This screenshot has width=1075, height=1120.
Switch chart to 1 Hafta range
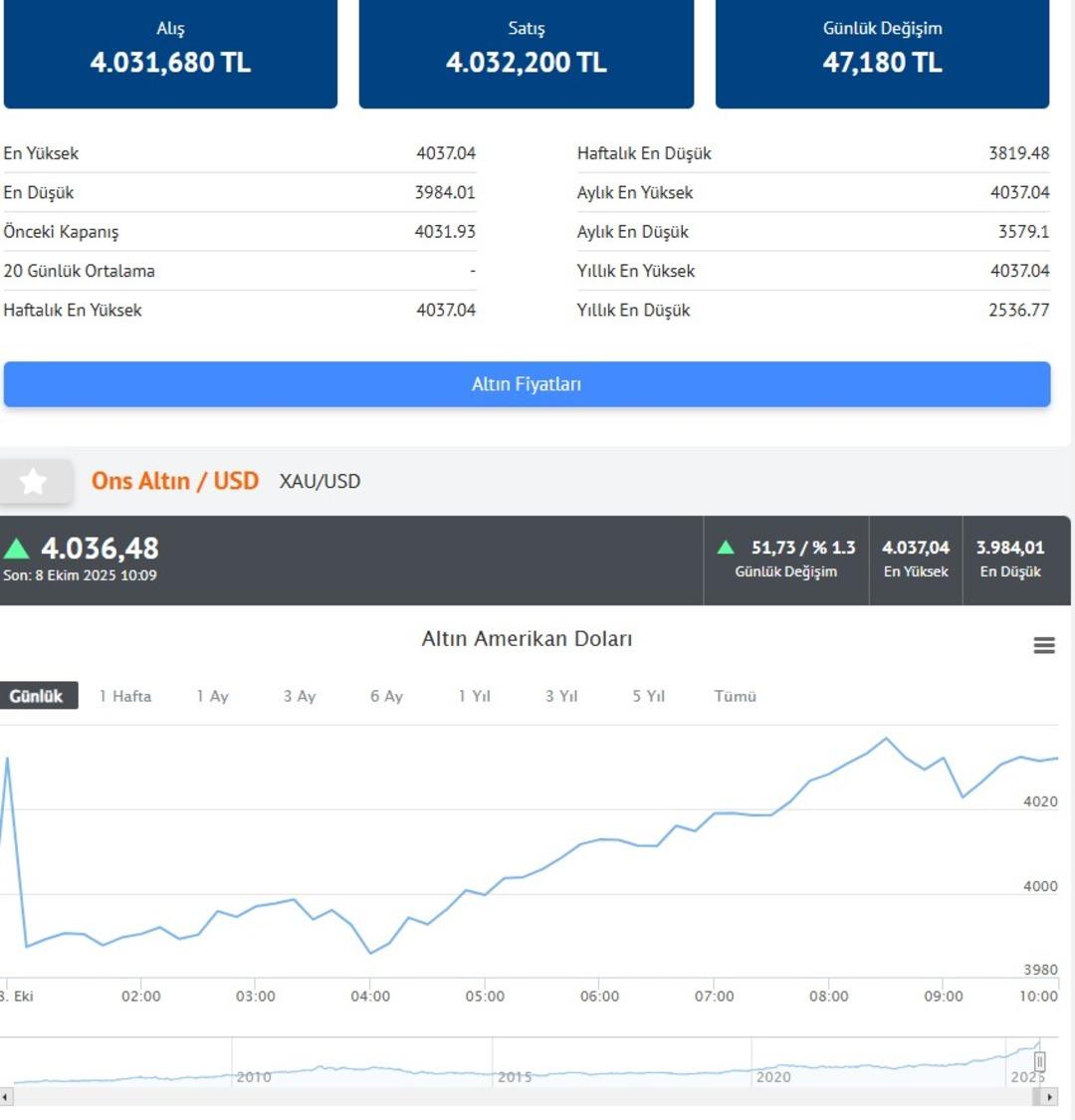point(125,696)
